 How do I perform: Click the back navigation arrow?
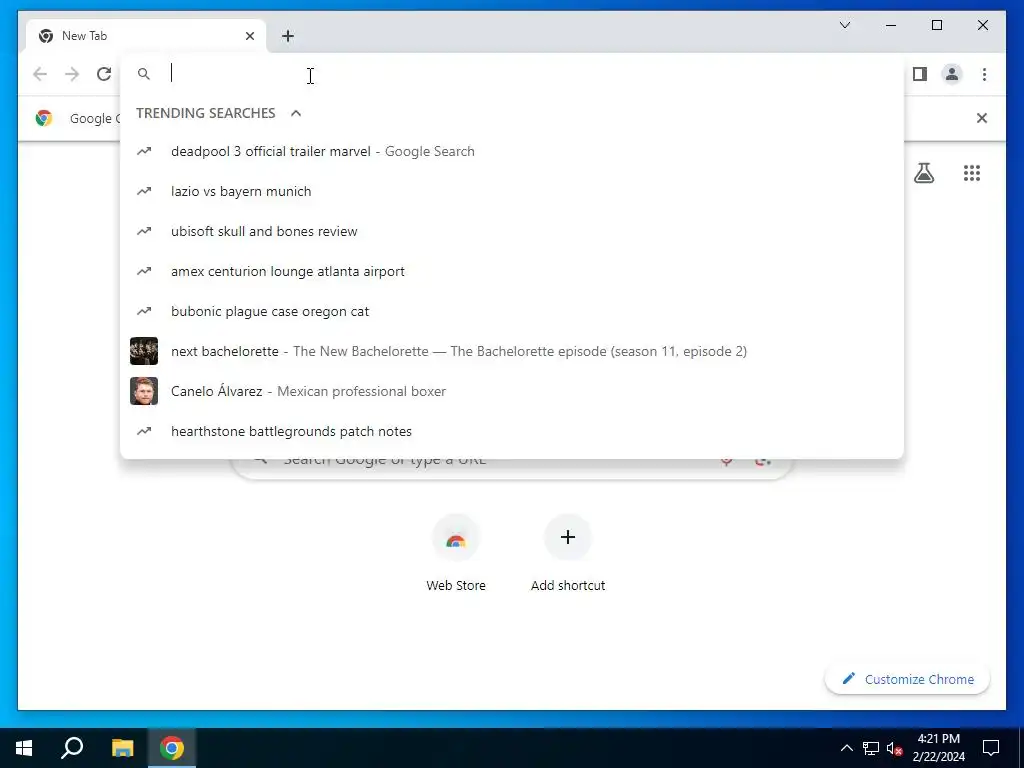tap(40, 74)
